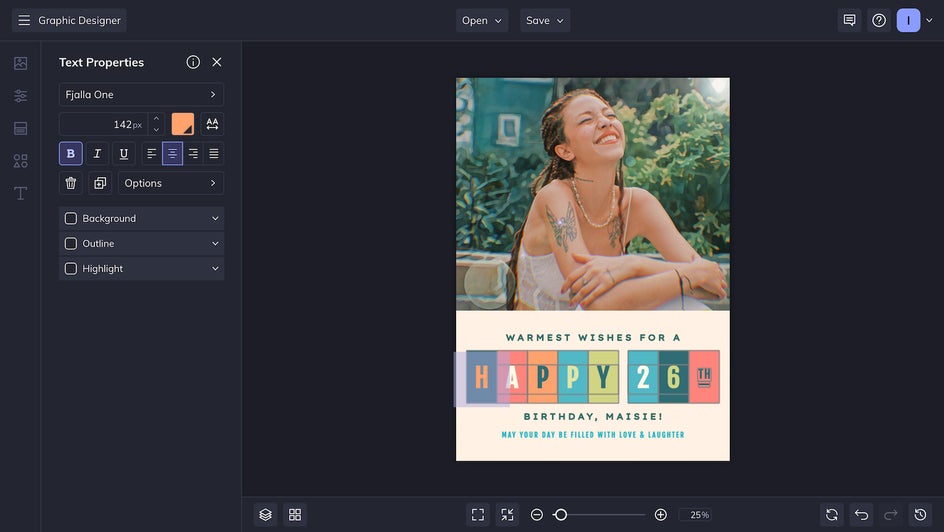Zoom in with the plus icon

pos(660,515)
